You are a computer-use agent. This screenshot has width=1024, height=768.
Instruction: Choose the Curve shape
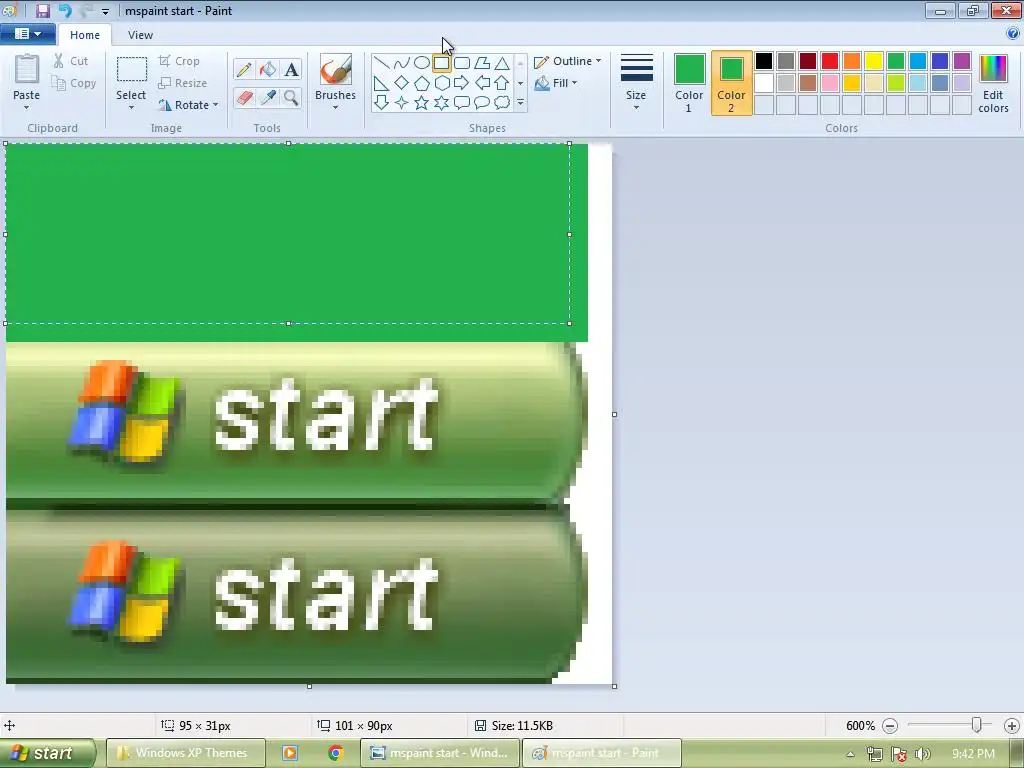pyautogui.click(x=402, y=63)
